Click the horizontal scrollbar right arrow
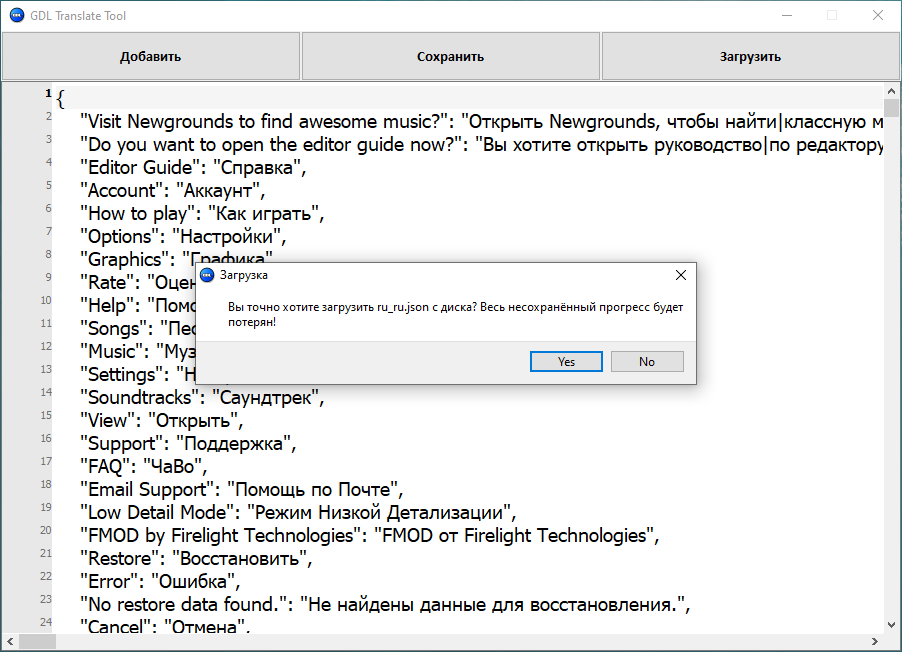 coord(876,642)
